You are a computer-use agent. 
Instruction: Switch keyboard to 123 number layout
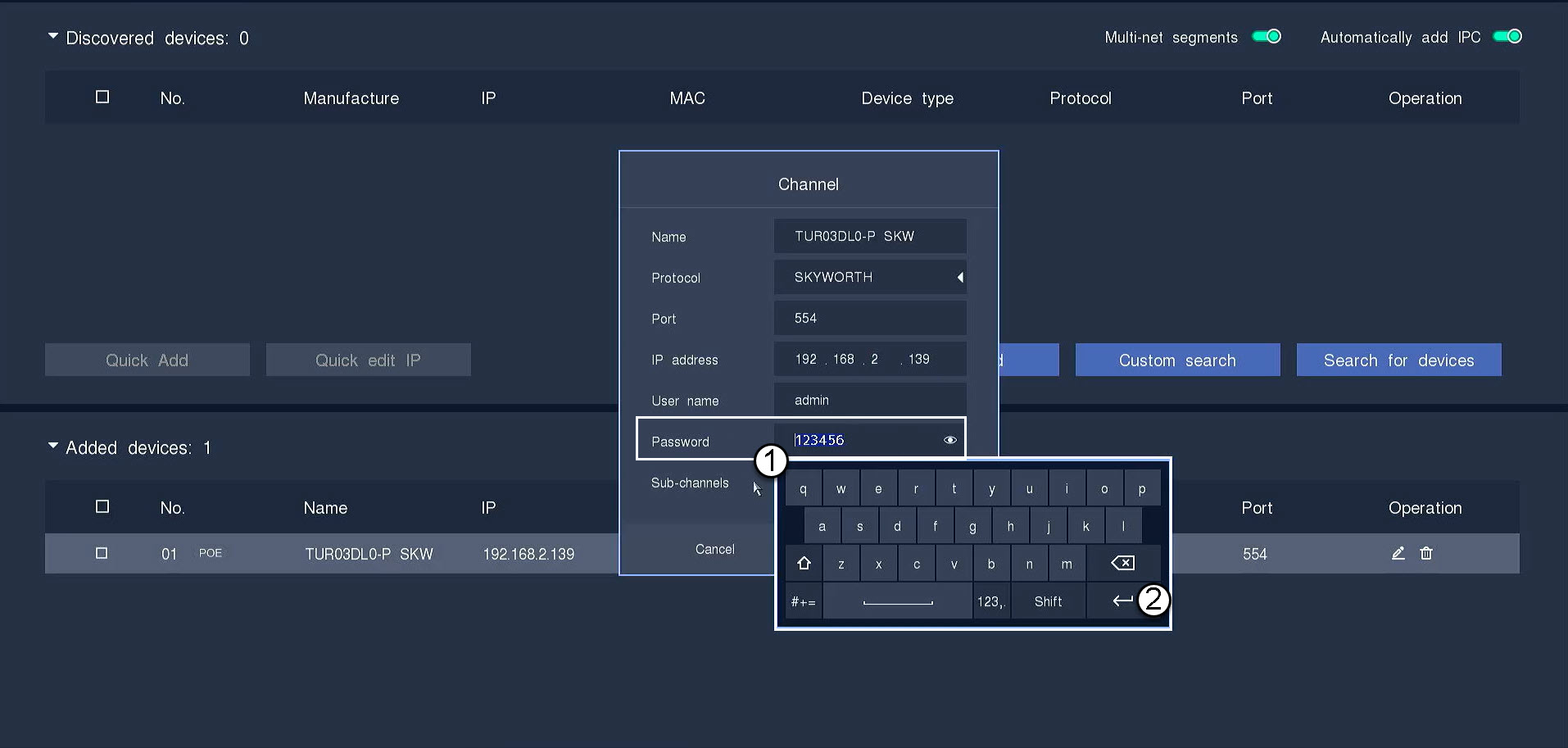click(x=990, y=601)
